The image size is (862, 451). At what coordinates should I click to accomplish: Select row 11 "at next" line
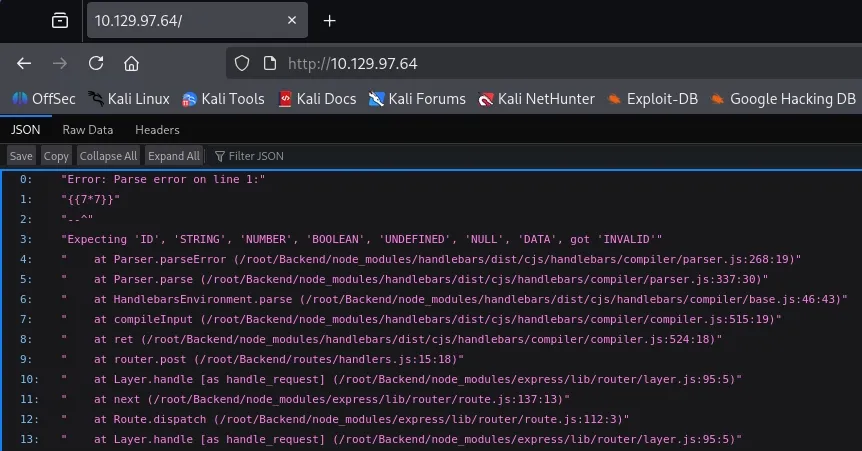(x=316, y=399)
